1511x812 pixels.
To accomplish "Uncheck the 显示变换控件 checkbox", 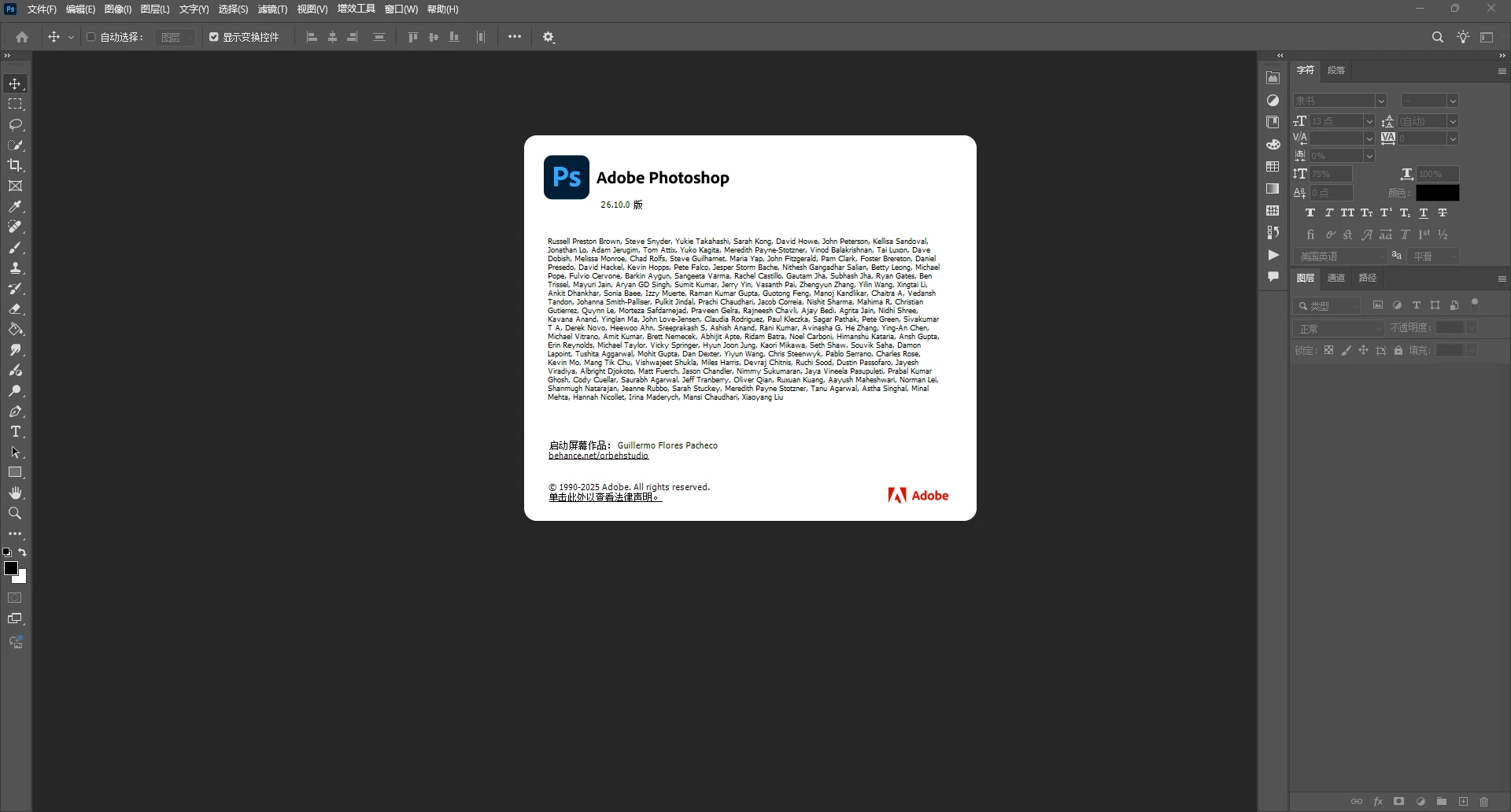I will click(213, 37).
